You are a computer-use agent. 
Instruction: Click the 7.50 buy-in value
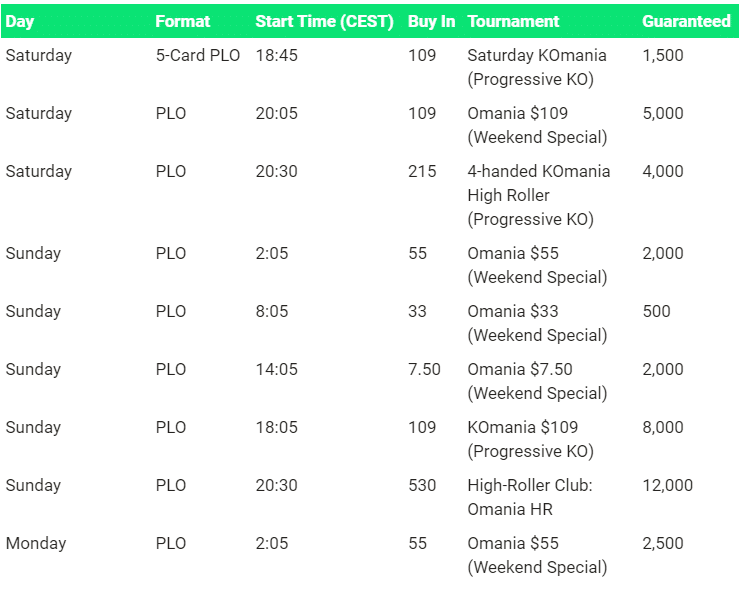click(x=424, y=369)
